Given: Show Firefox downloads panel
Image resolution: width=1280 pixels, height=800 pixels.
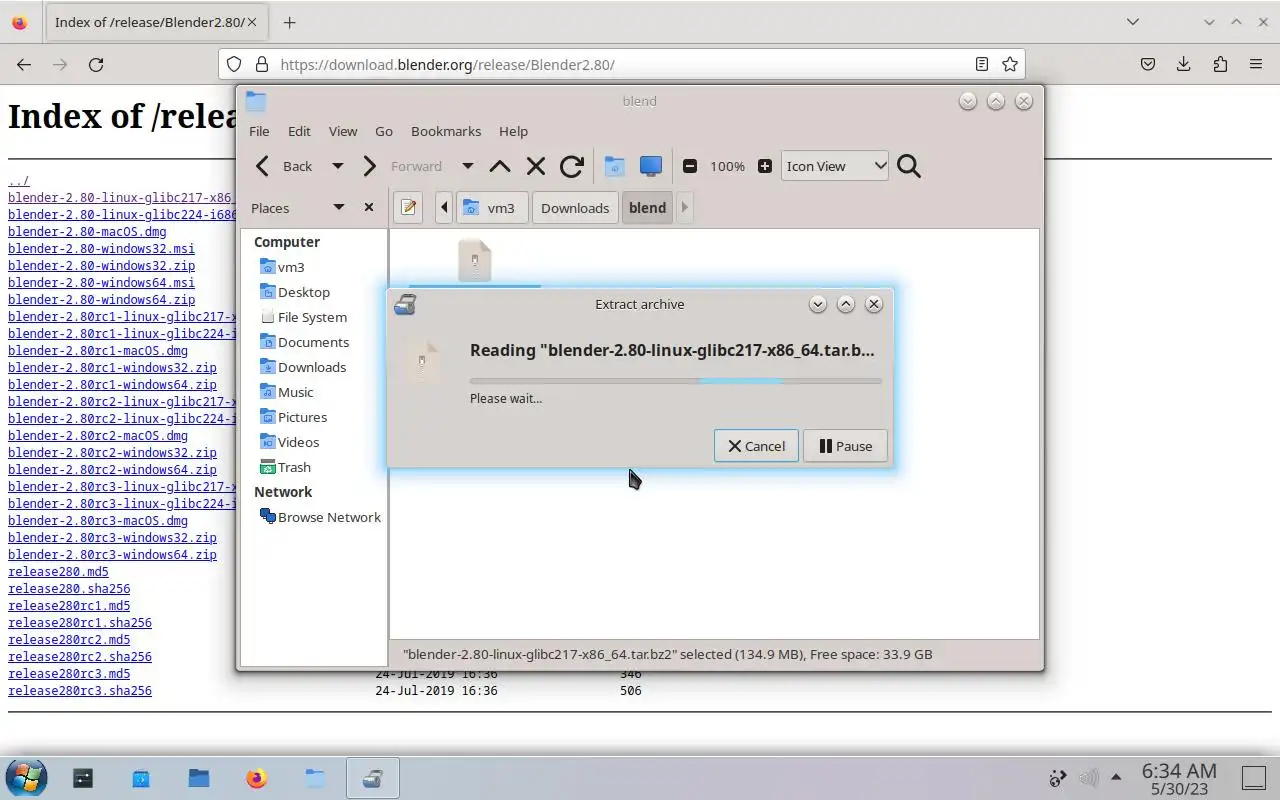Looking at the screenshot, I should 1183,64.
